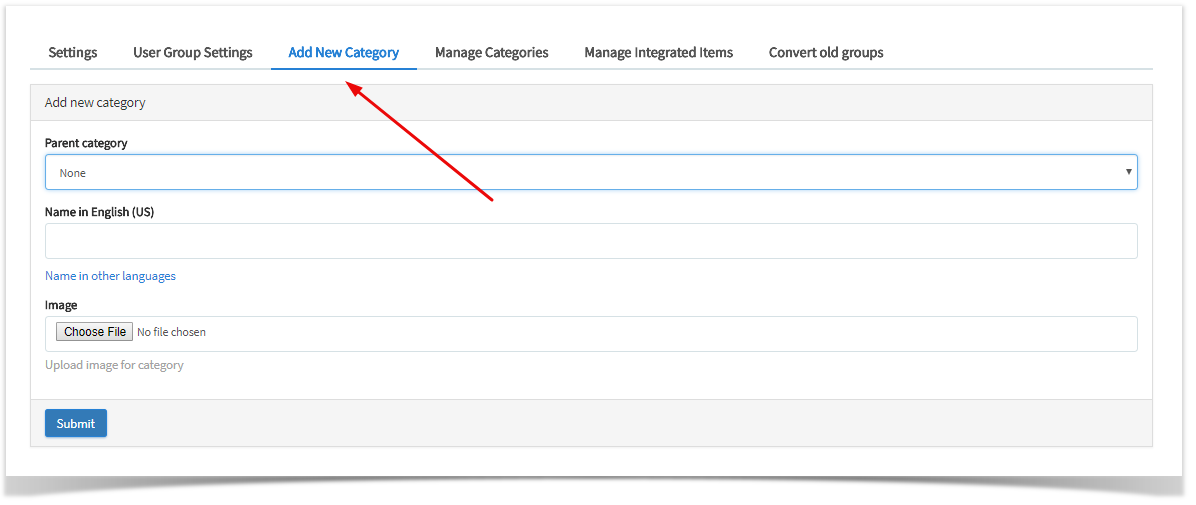1196x505 pixels.
Task: Click the red arrow annotation
Action: tap(420, 141)
